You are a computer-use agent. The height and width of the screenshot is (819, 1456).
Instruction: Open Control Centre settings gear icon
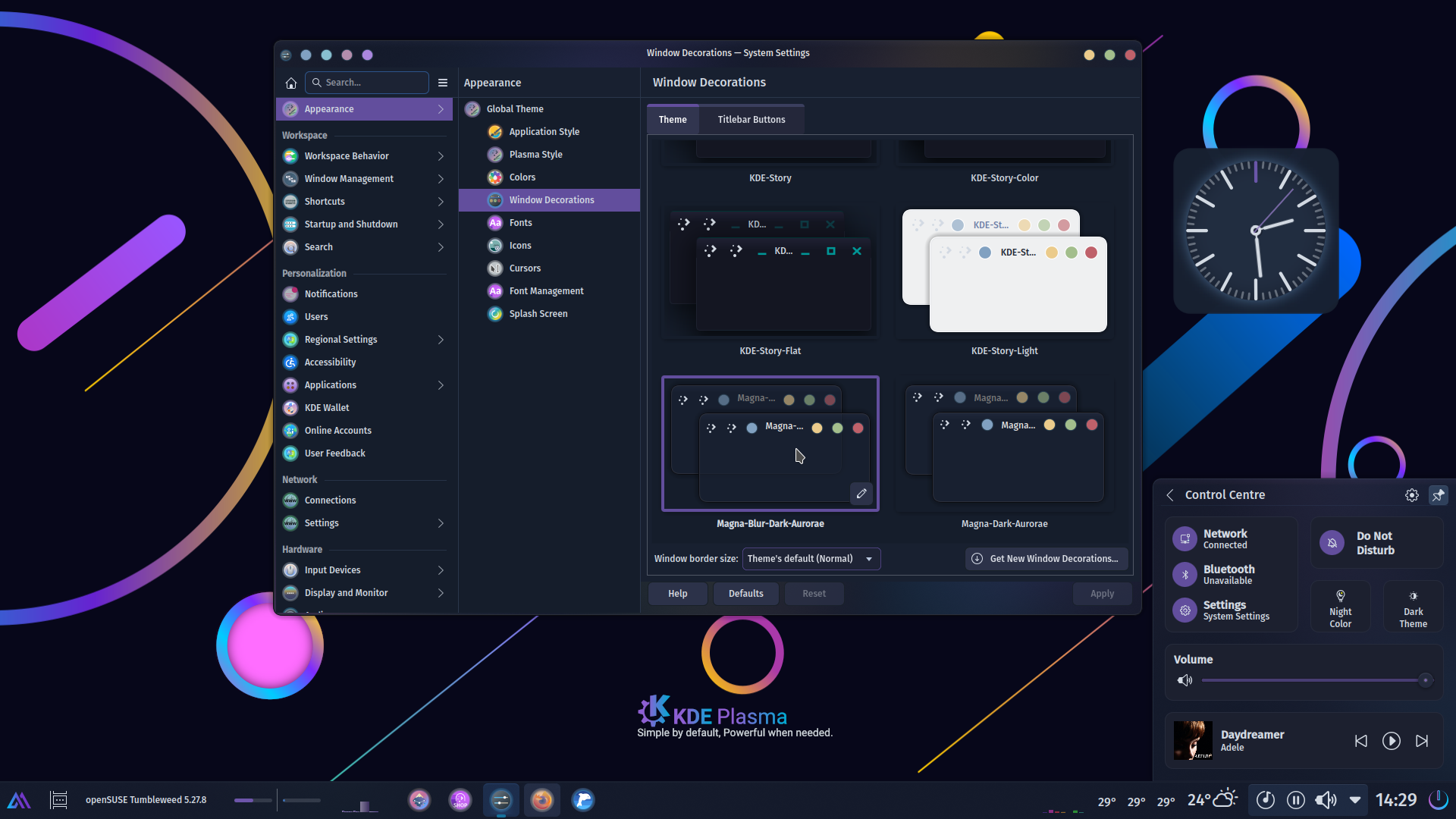[x=1411, y=495]
